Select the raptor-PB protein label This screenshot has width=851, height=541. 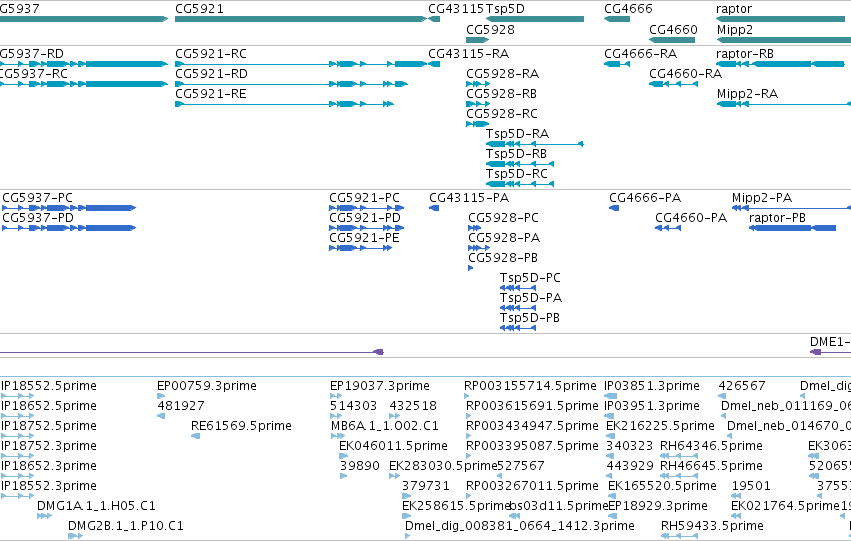tap(777, 218)
